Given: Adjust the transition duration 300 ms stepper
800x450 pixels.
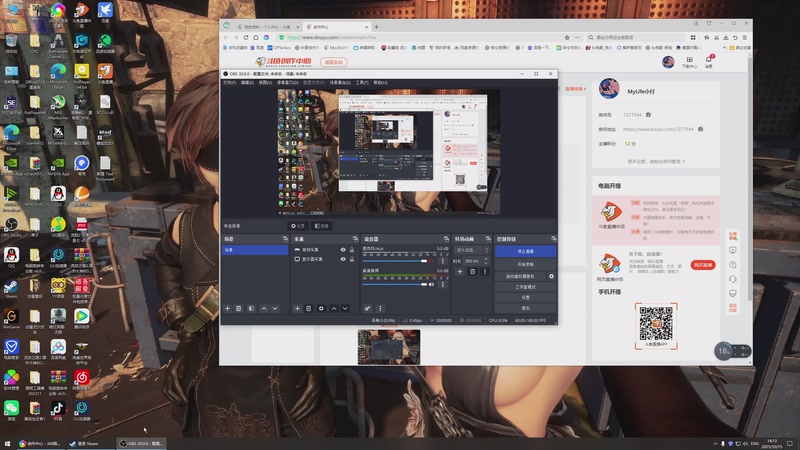Looking at the screenshot, I should (x=484, y=261).
